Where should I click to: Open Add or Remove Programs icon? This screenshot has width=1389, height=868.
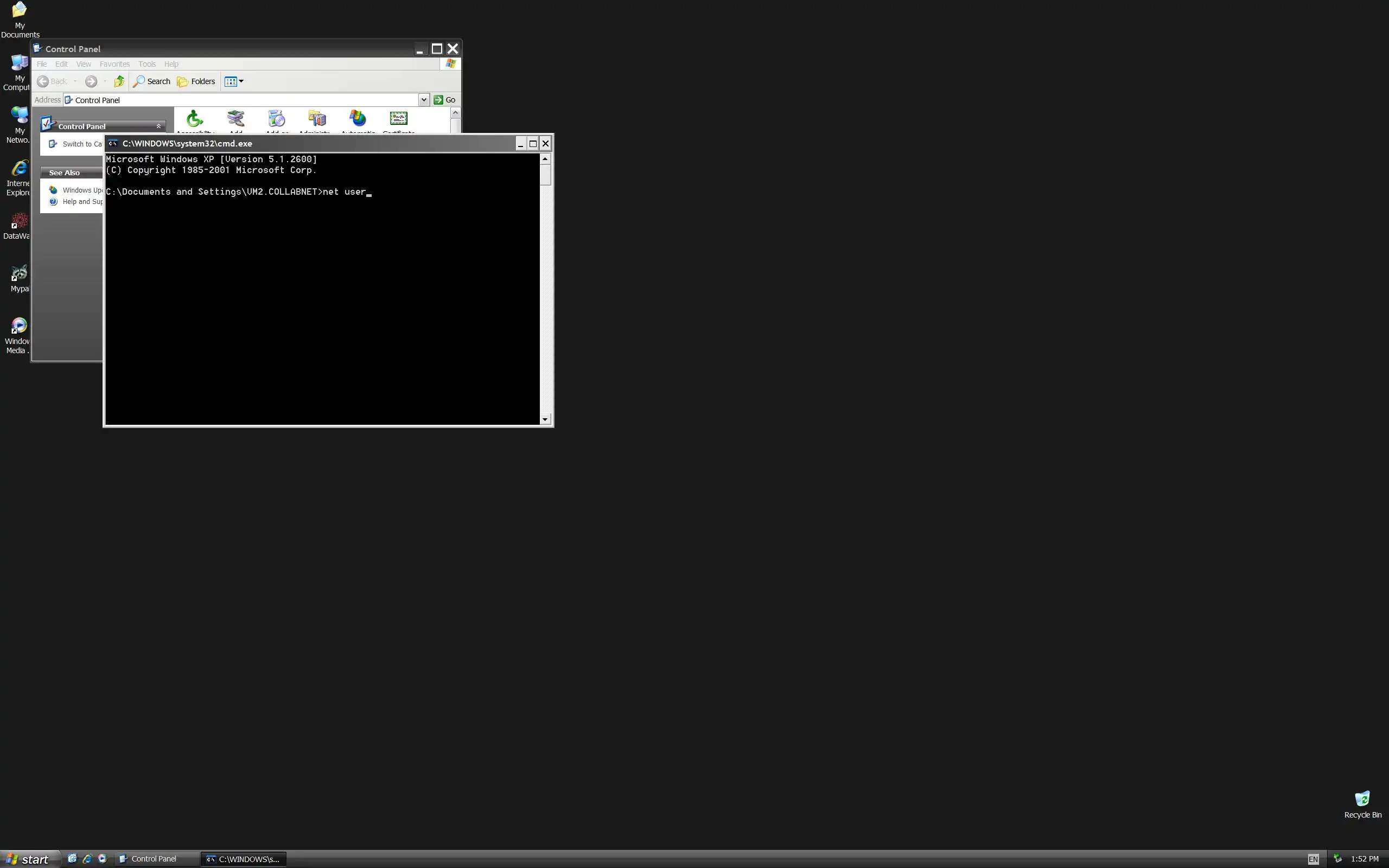tap(276, 119)
